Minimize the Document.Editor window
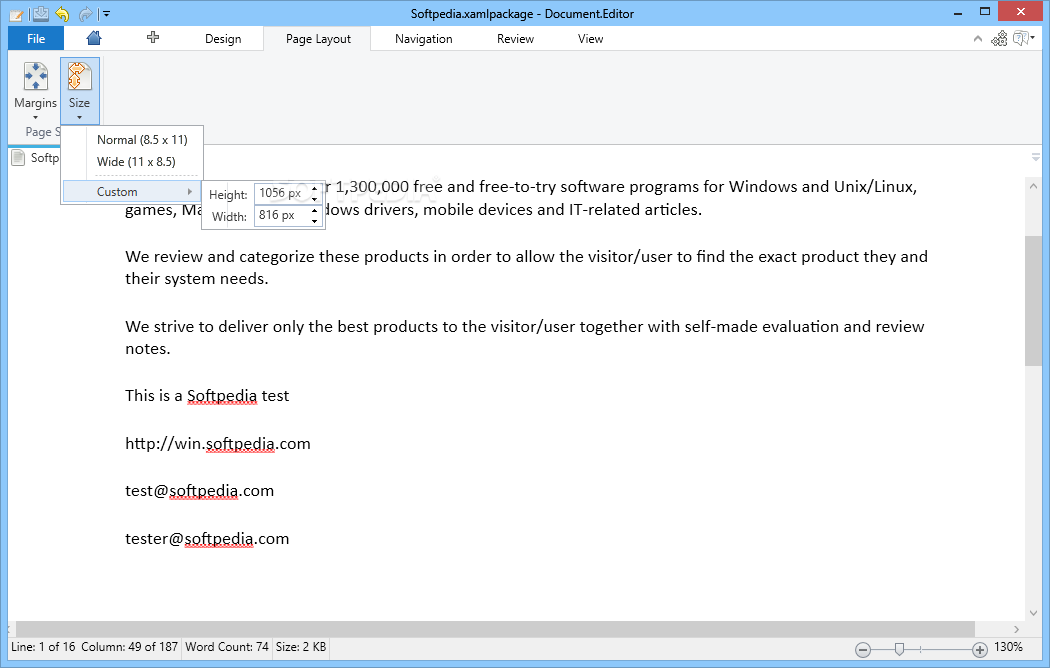This screenshot has width=1050, height=668. (958, 12)
